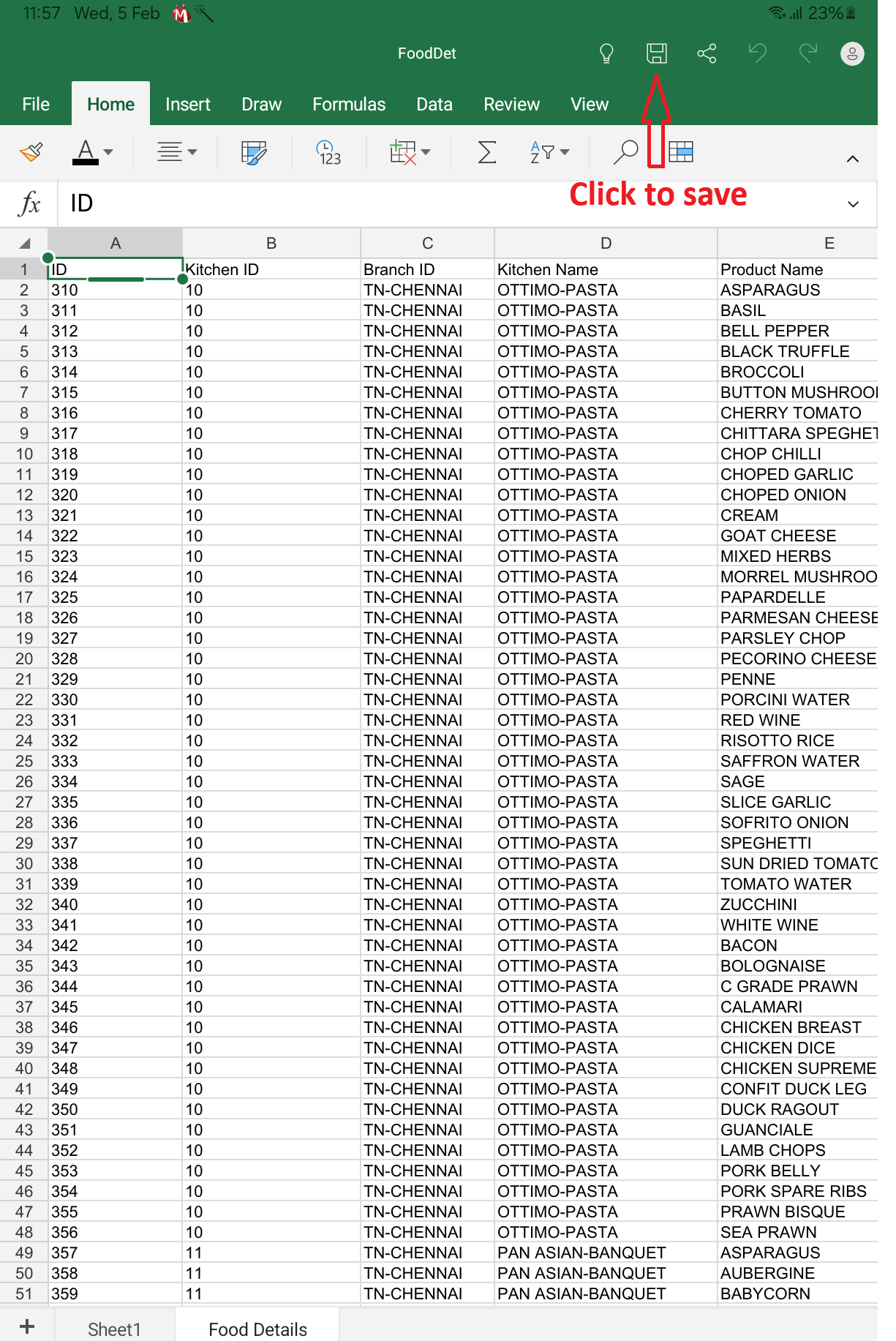Screen dimensions: 896x1341
Task: Click the table view icon
Action: point(680,152)
